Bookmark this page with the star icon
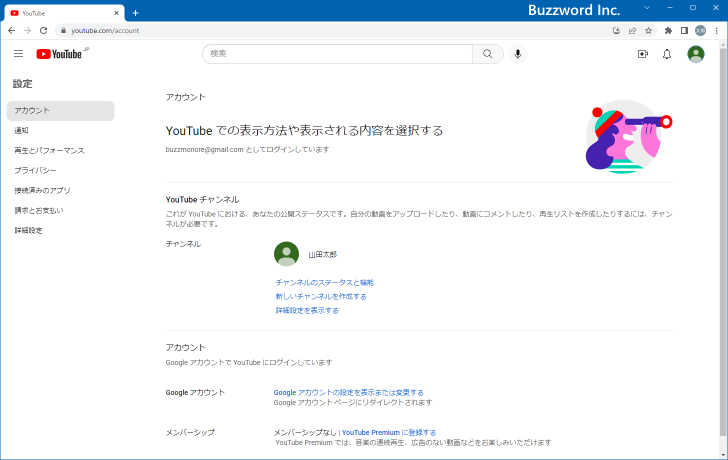This screenshot has height=460, width=728. click(x=649, y=31)
